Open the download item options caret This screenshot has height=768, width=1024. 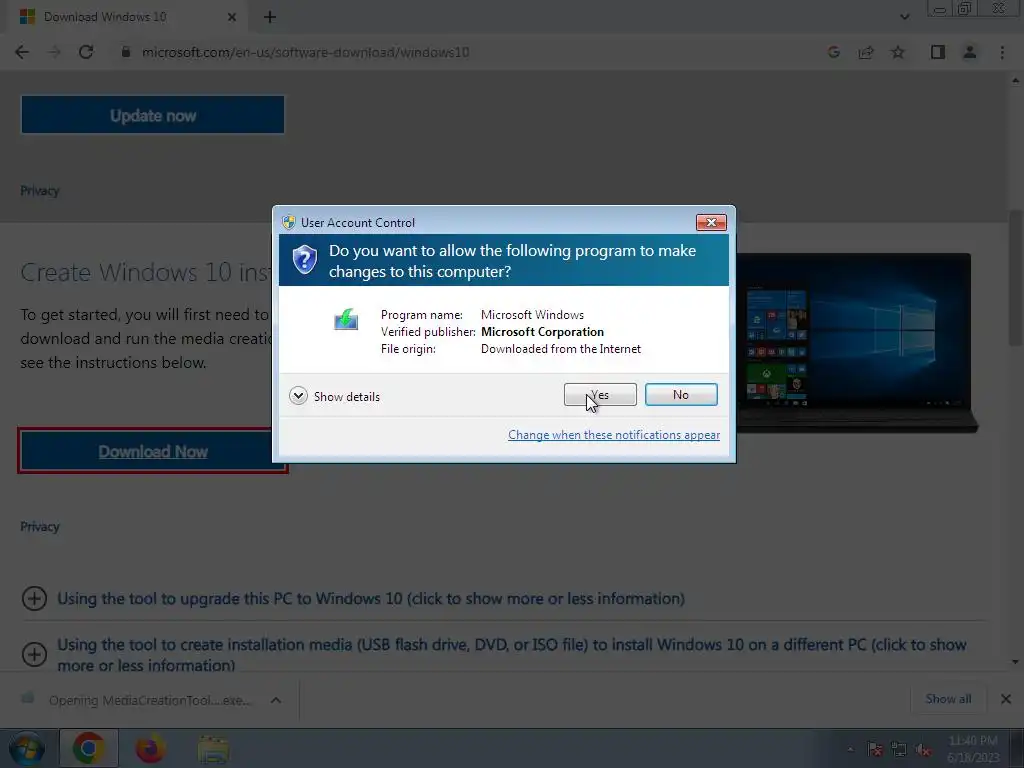pos(276,700)
